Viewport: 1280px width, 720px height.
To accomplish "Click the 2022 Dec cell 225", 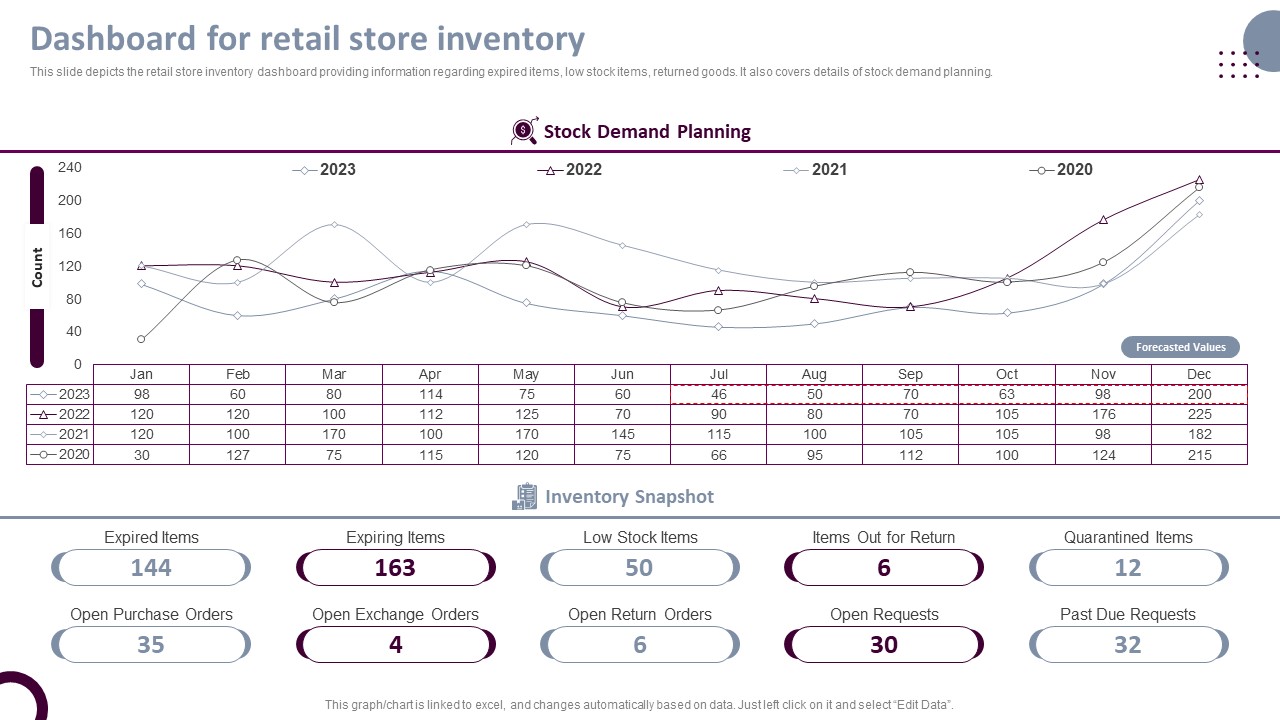I will click(1199, 414).
